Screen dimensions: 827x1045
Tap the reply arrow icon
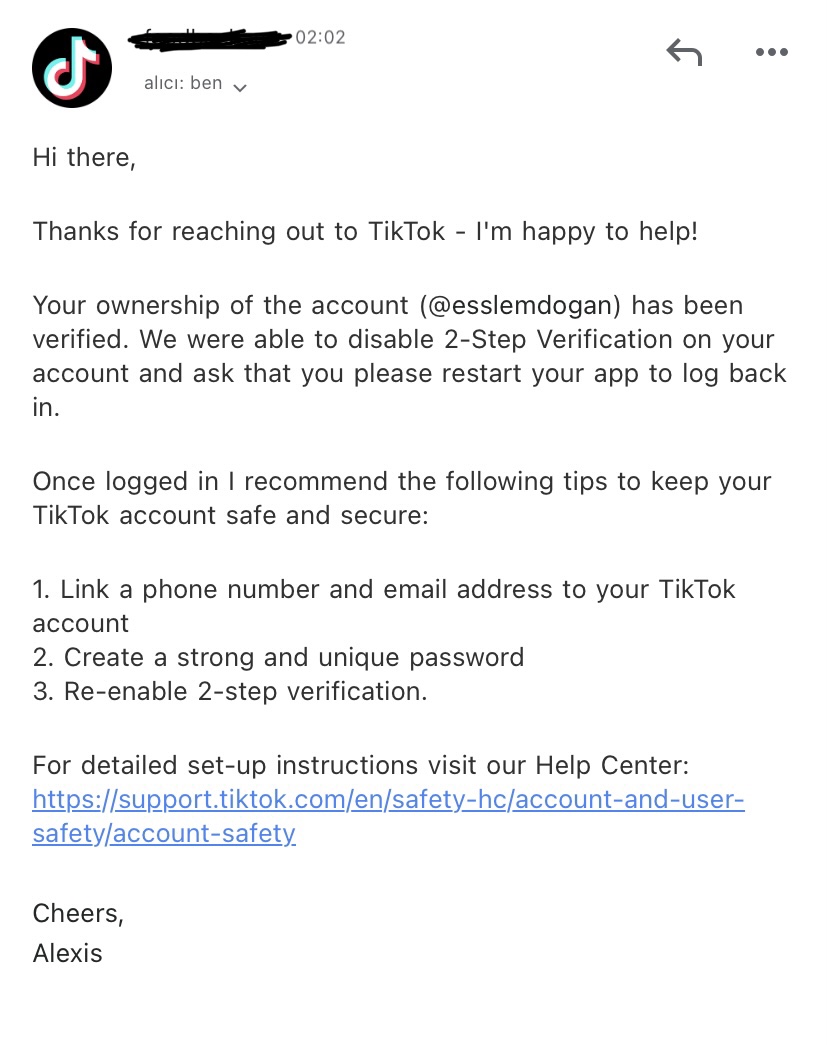coord(684,52)
